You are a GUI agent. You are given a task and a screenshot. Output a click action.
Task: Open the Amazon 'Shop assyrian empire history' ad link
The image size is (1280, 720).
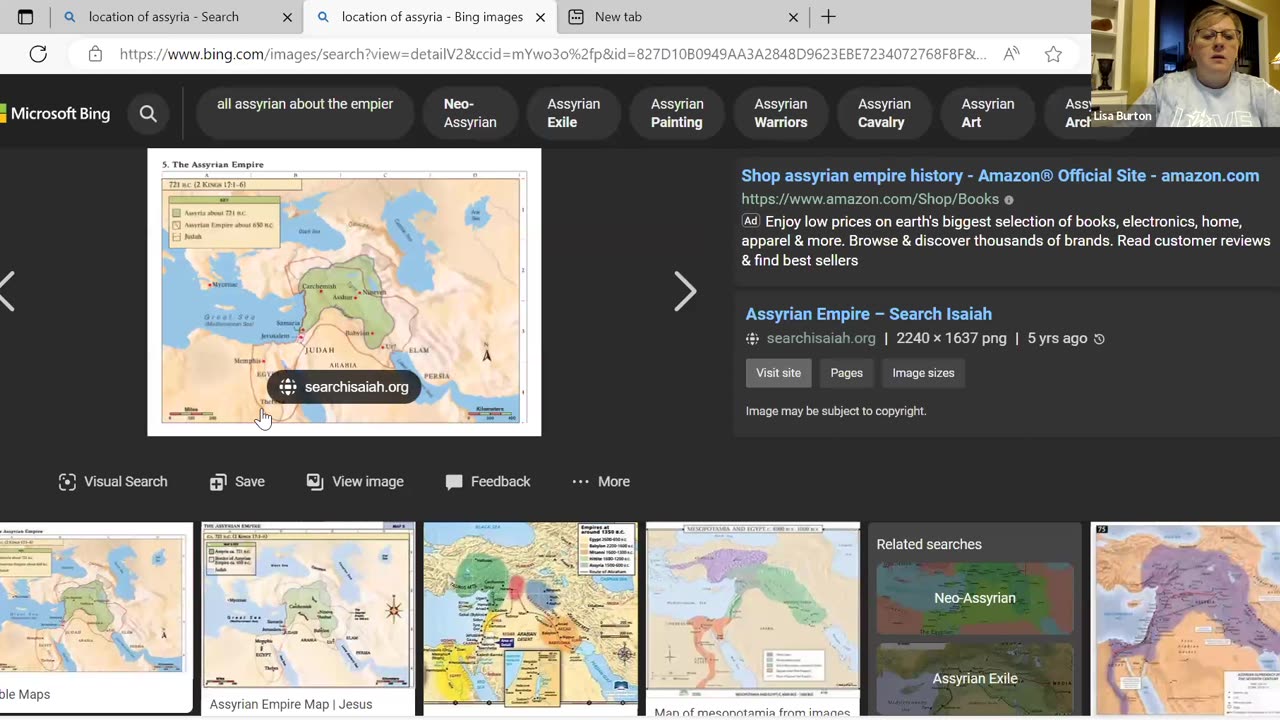(1000, 176)
